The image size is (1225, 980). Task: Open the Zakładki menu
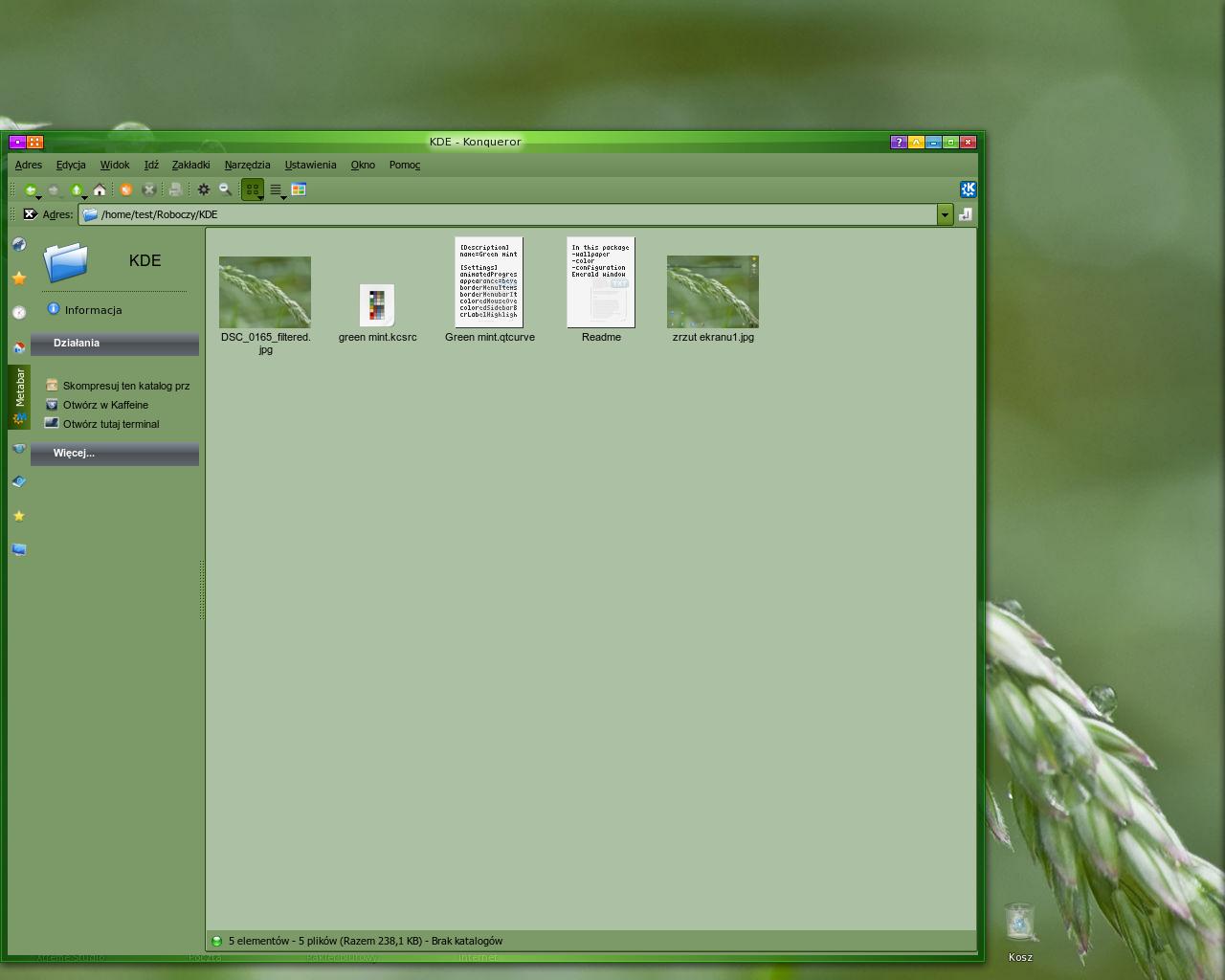tap(190, 165)
